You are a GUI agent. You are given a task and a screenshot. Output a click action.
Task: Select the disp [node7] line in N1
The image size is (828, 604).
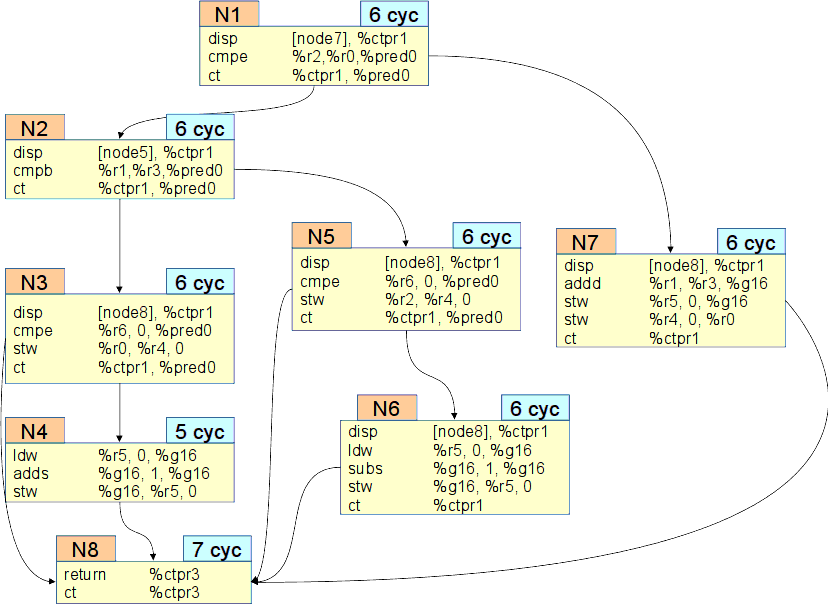[310, 39]
